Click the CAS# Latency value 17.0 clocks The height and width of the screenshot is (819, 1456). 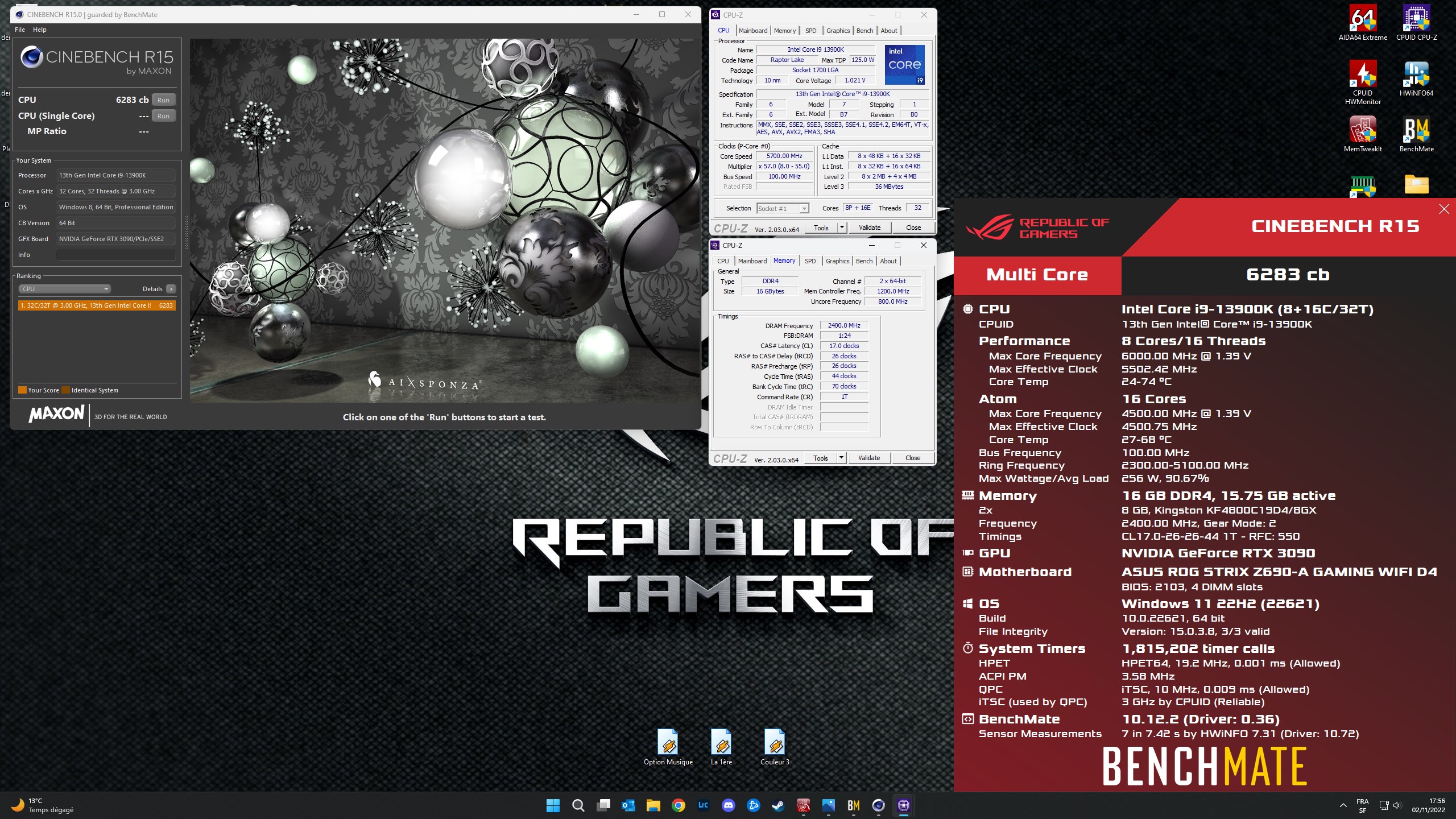pyautogui.click(x=844, y=346)
